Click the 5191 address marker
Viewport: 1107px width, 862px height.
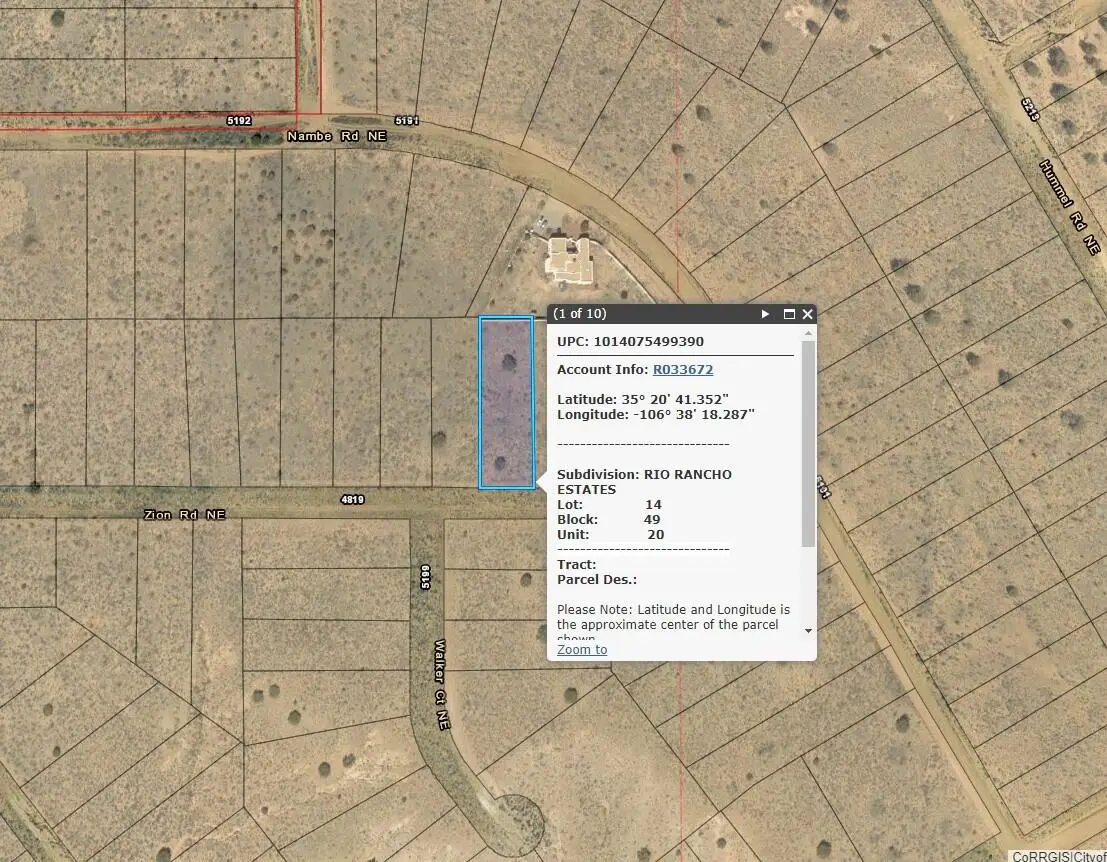coord(406,120)
